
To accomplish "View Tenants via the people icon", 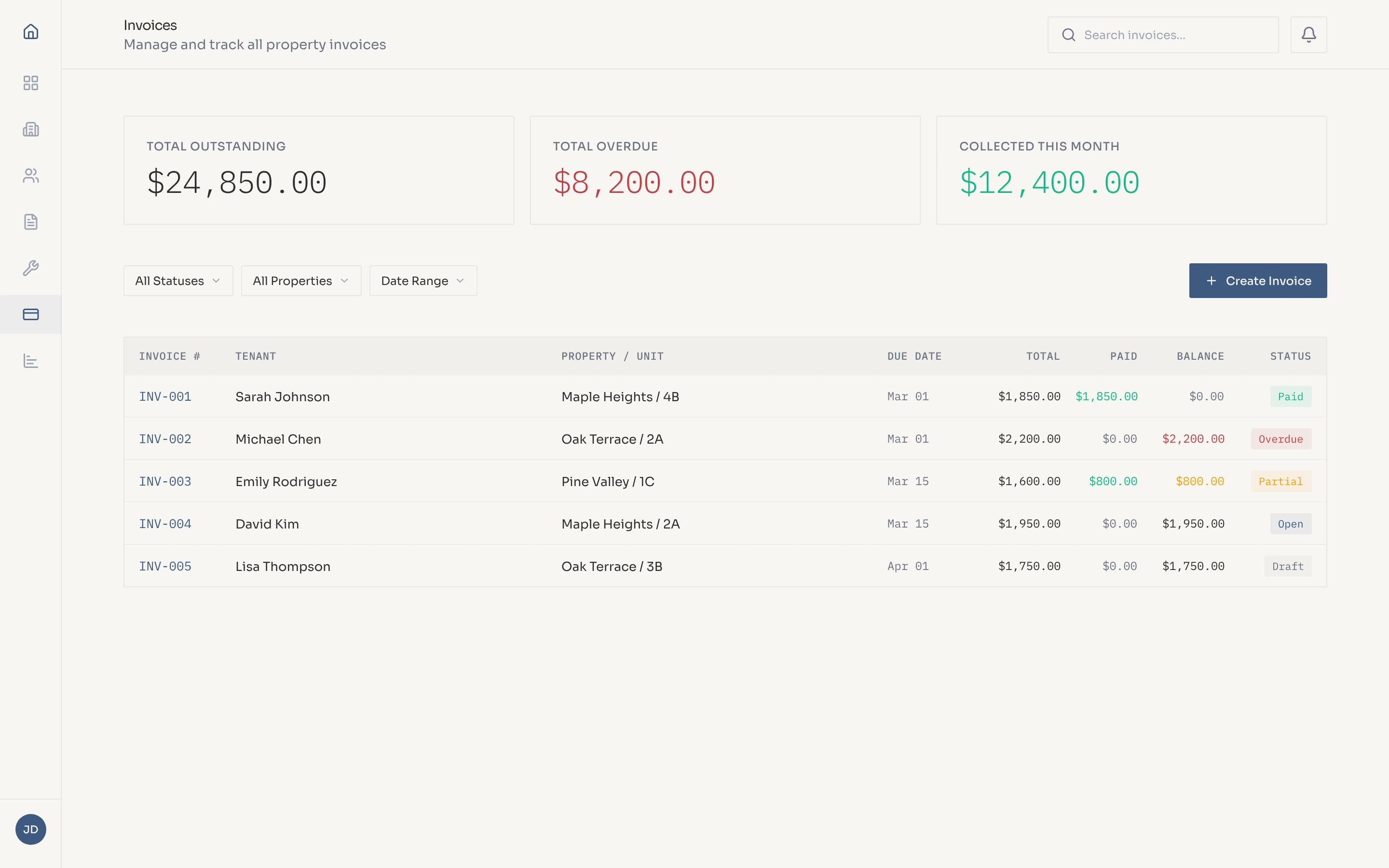I will (x=30, y=176).
